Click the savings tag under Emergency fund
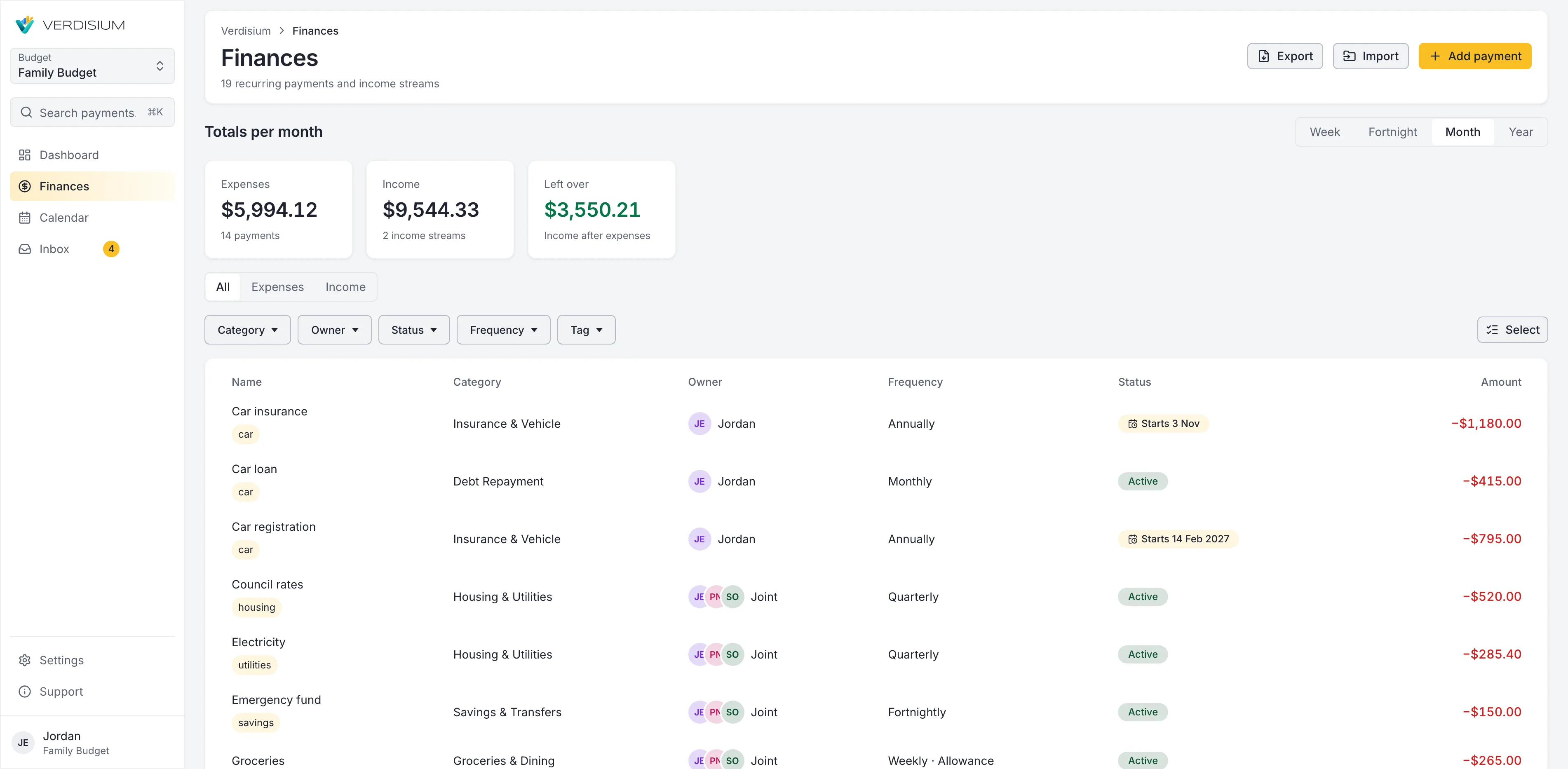The height and width of the screenshot is (769, 1568). tap(256, 723)
